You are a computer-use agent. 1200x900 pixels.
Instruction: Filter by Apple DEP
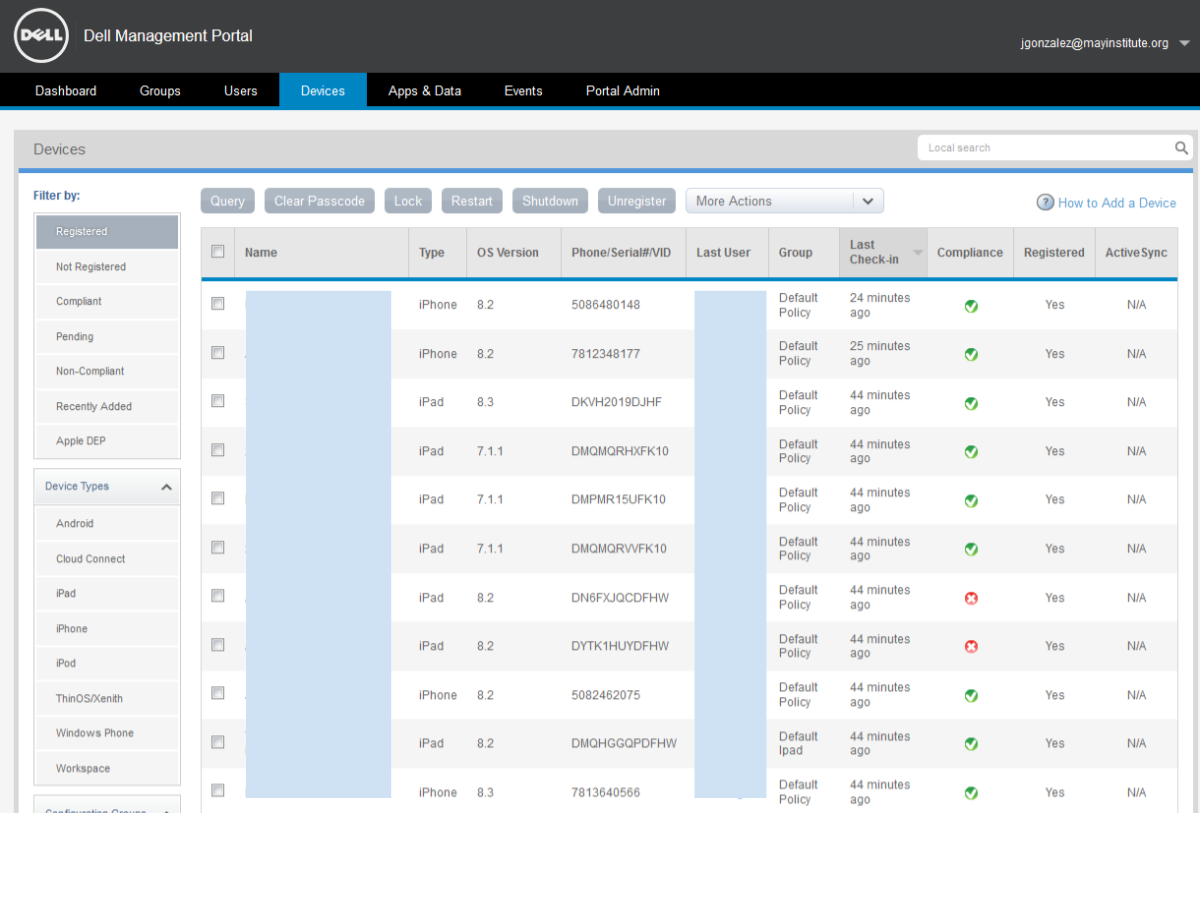click(x=107, y=441)
